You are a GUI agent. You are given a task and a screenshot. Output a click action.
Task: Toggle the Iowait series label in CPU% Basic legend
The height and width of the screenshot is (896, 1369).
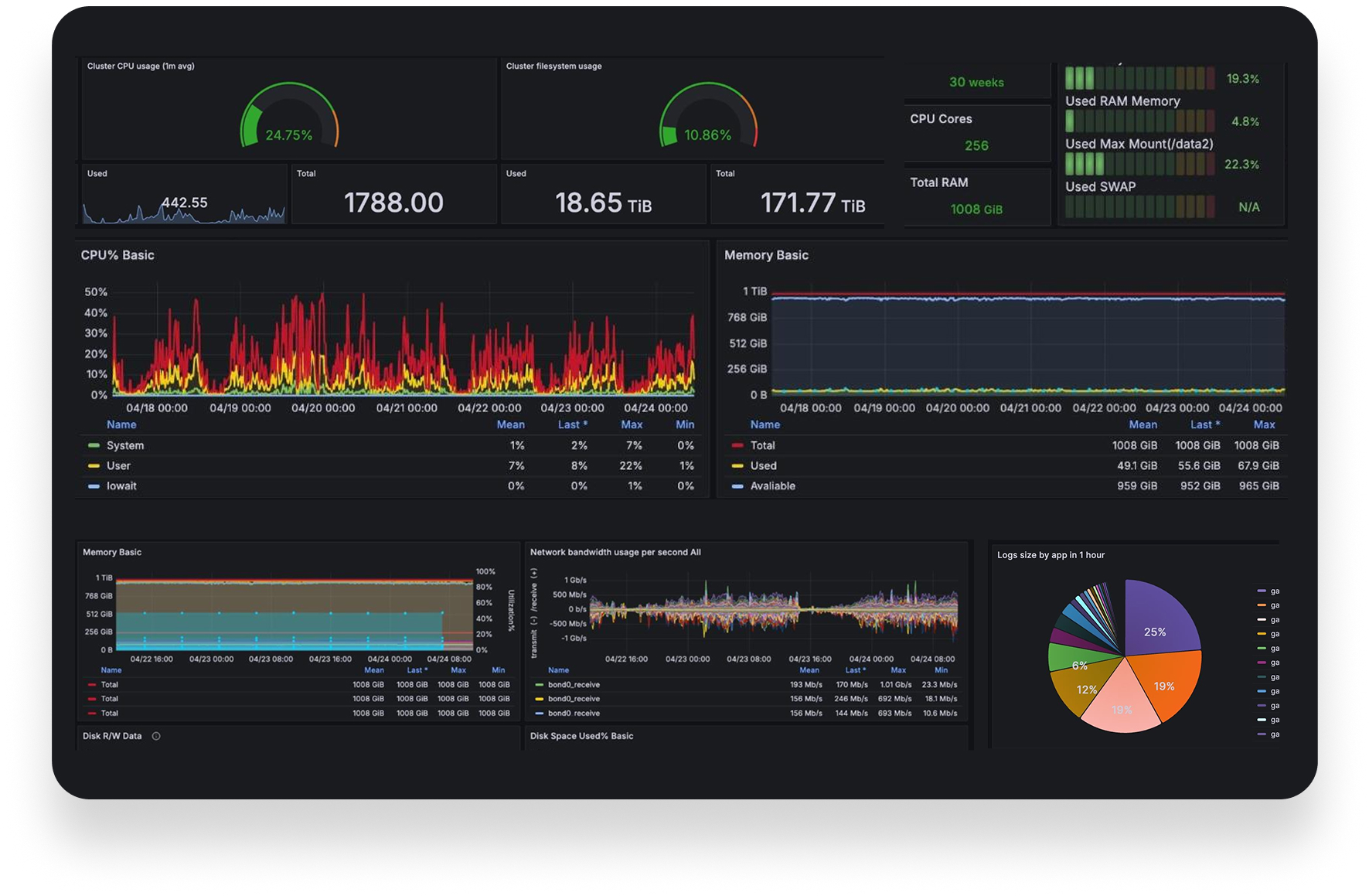pos(121,485)
